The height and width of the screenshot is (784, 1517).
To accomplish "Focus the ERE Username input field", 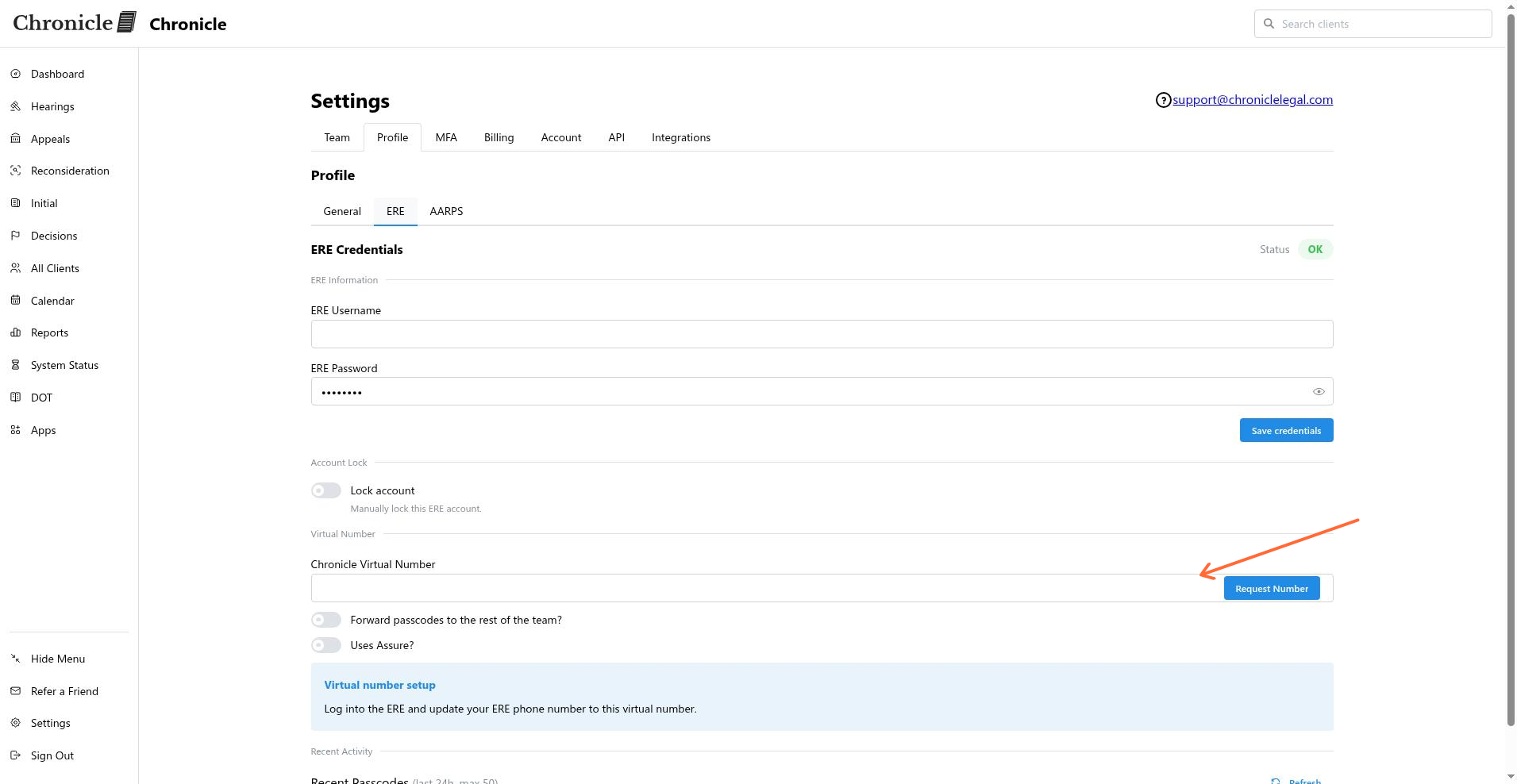I will (822, 334).
